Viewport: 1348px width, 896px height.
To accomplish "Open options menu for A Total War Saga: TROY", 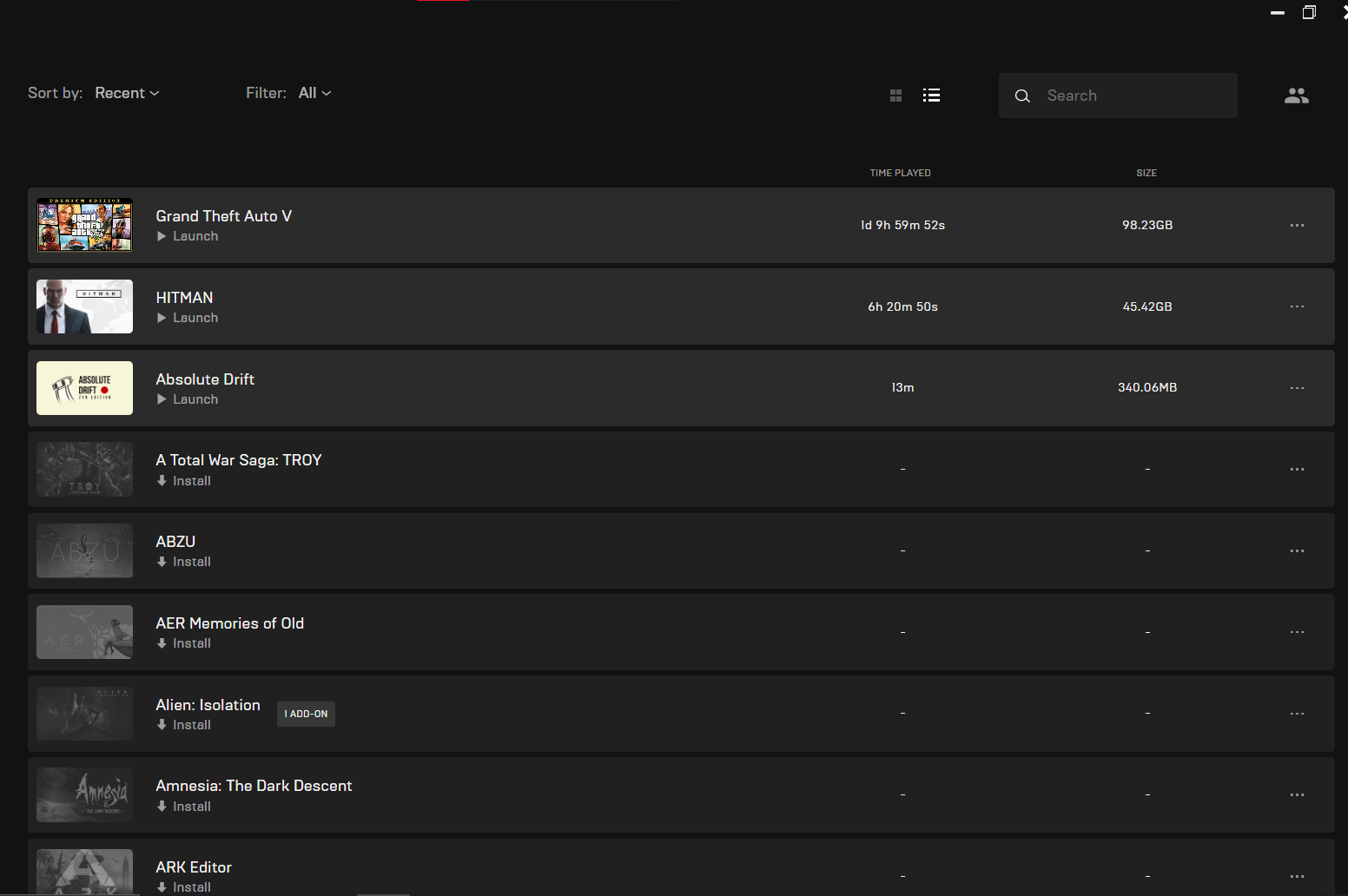I will 1297,470.
